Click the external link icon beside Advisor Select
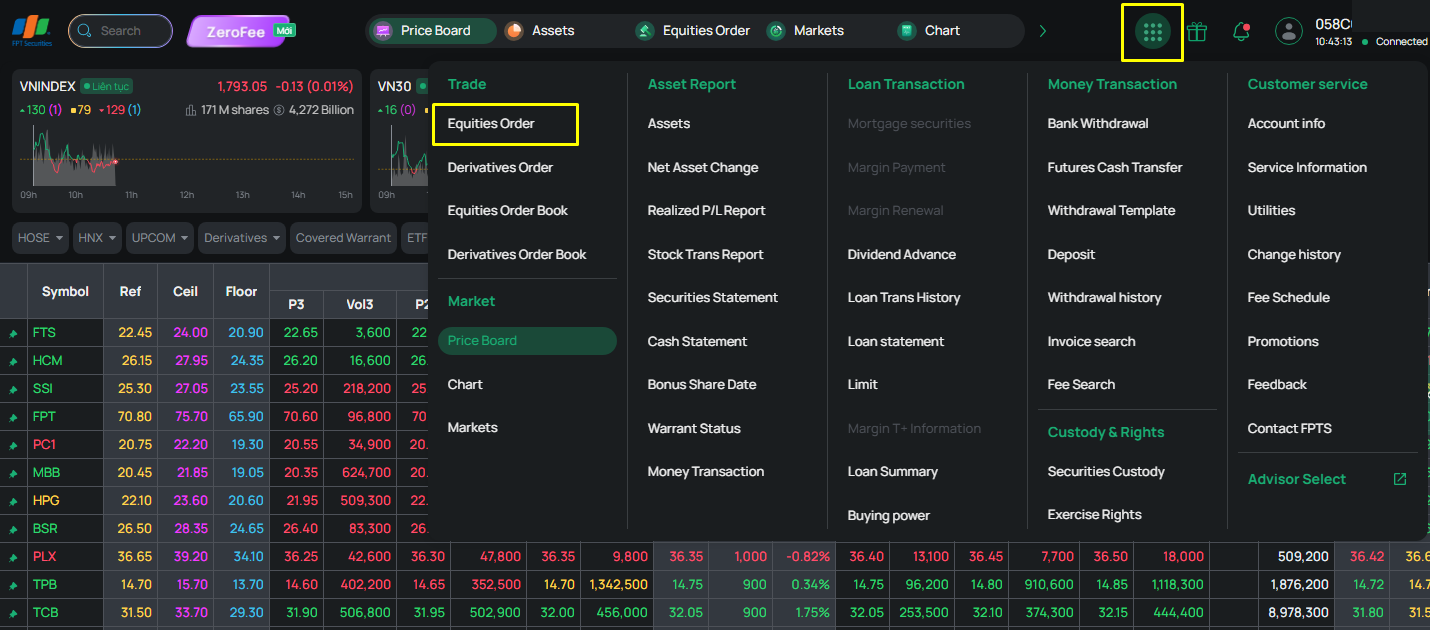 pos(1400,479)
